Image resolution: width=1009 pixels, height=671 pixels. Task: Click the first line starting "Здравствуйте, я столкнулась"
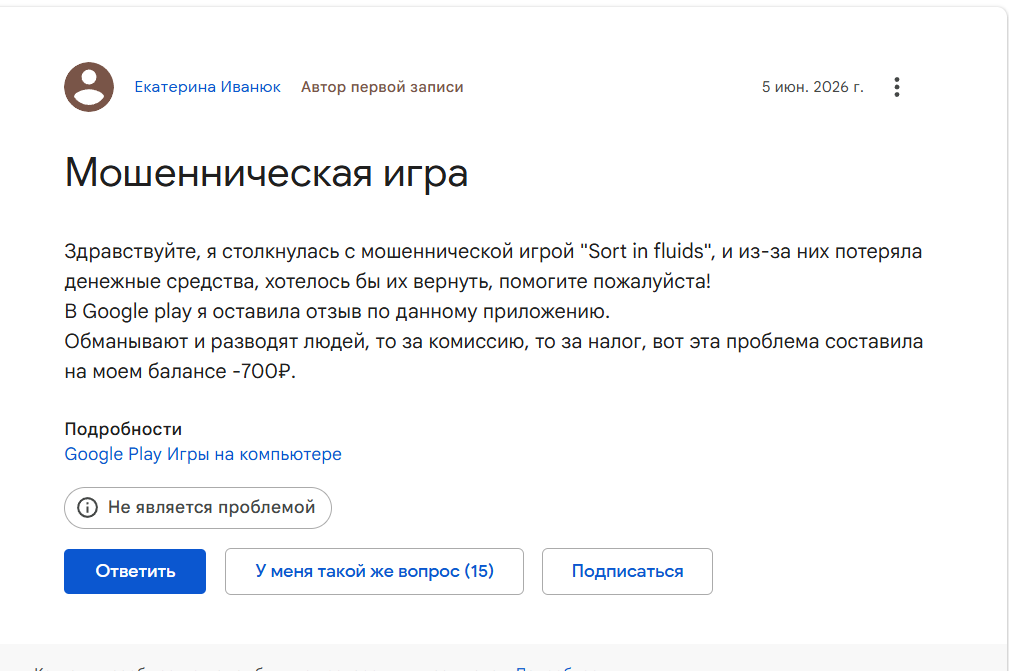493,251
